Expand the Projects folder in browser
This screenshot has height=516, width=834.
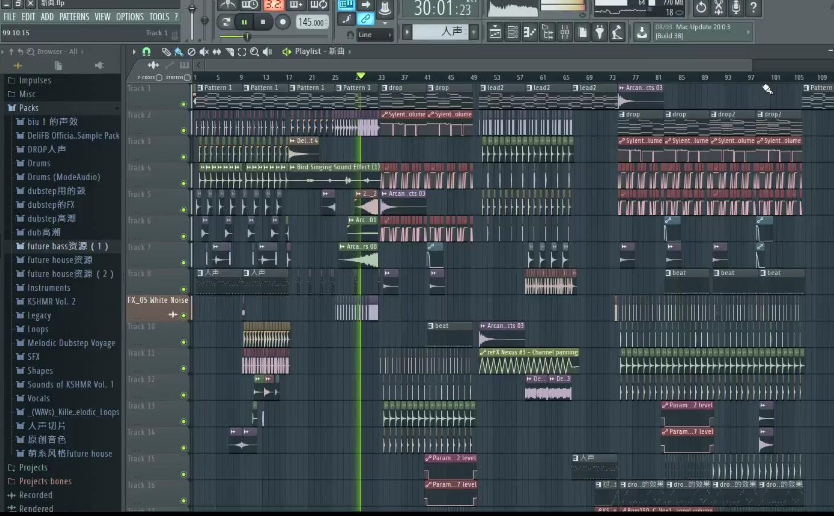(33, 467)
